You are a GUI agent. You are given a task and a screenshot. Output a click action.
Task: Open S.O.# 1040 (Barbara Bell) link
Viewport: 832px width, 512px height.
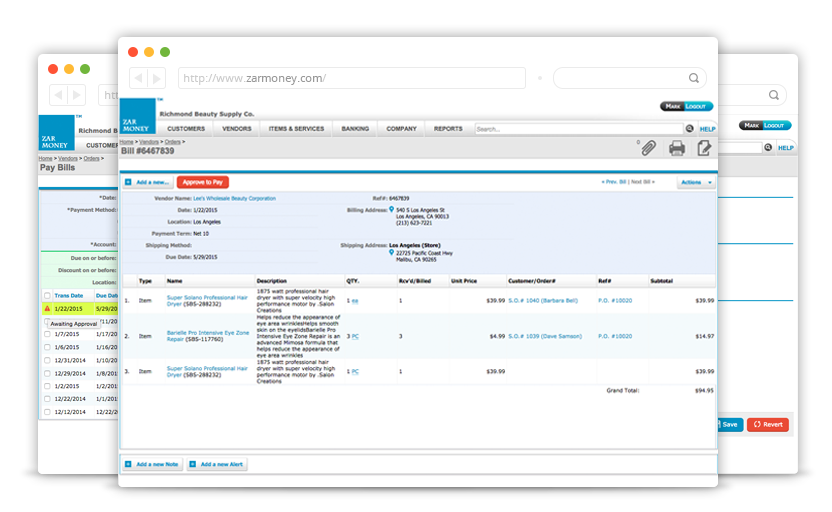pos(542,300)
